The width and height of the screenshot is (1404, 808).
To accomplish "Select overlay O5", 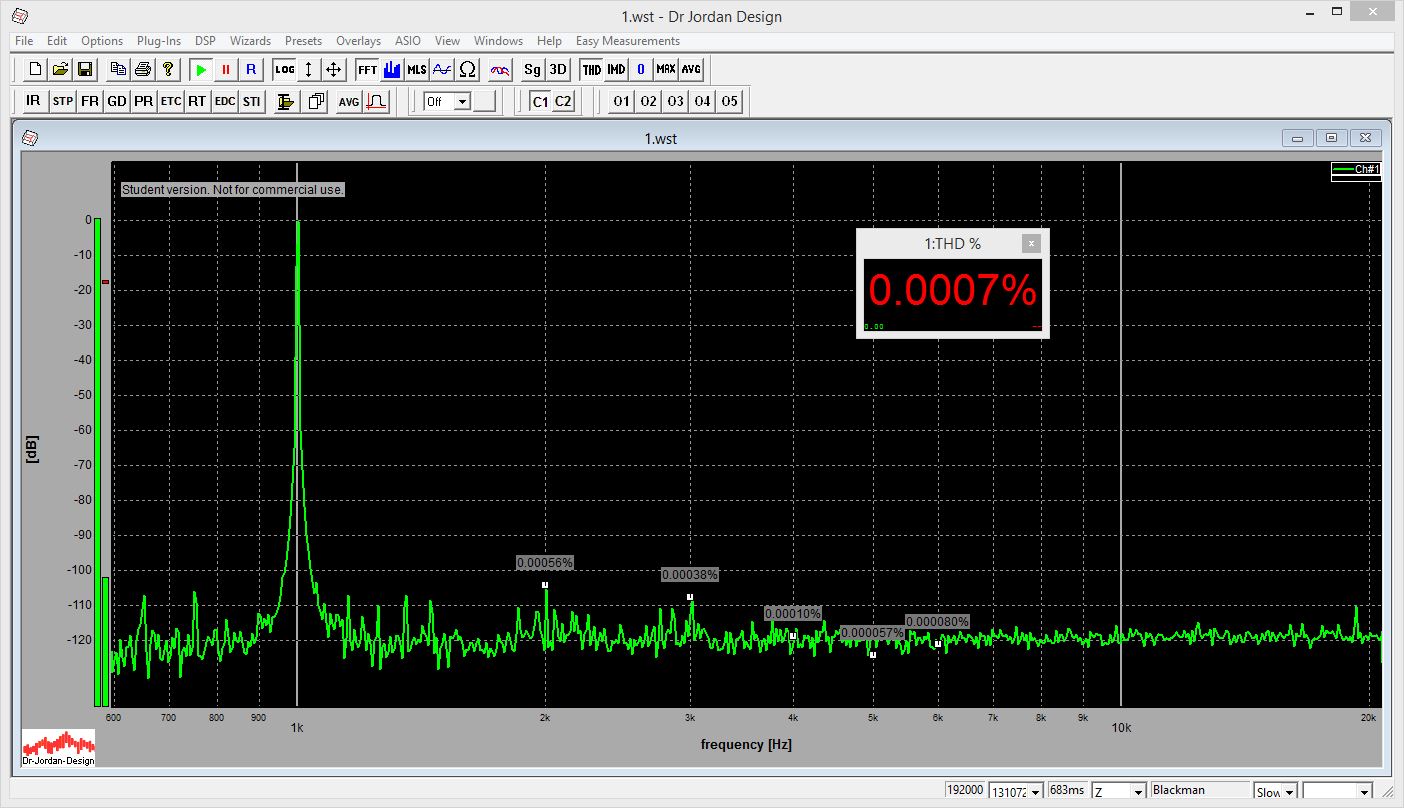I will (730, 101).
